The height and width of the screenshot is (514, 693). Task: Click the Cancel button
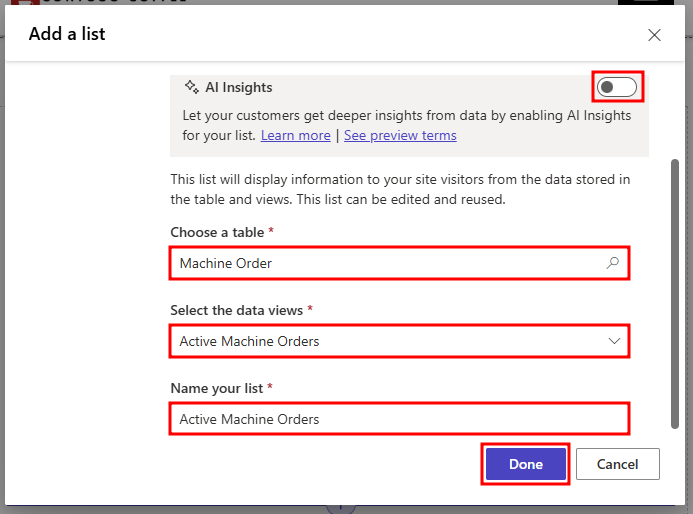[x=617, y=464]
